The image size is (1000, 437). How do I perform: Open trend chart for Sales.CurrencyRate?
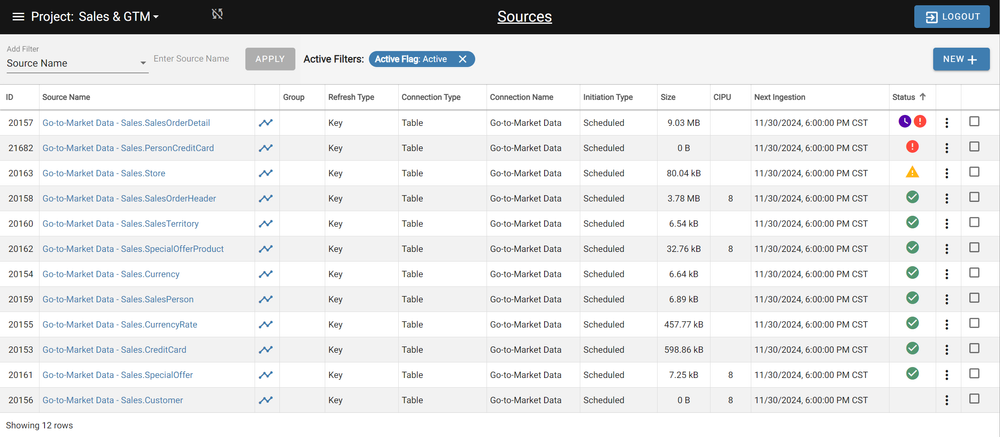266,325
